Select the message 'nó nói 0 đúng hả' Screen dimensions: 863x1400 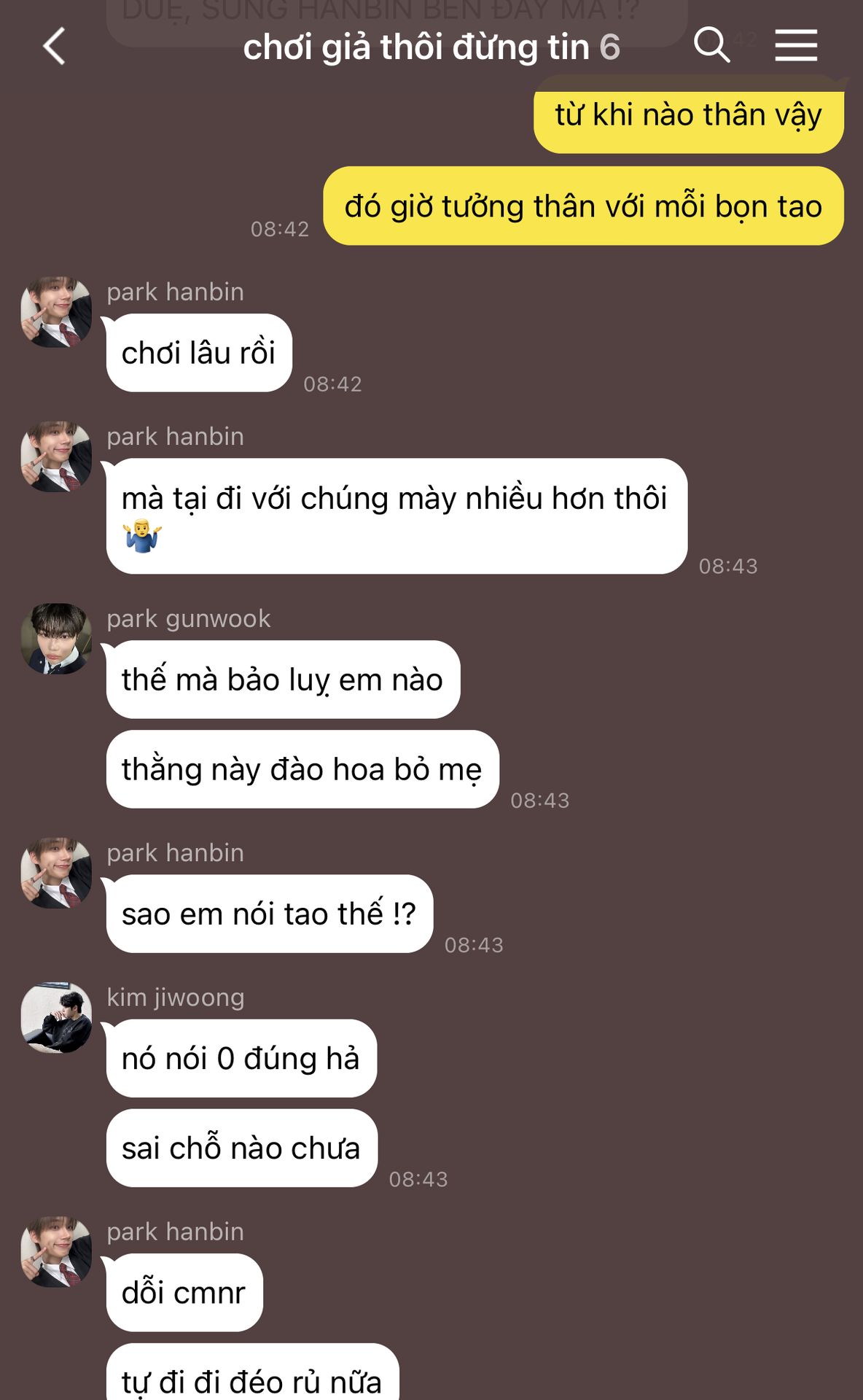241,1058
